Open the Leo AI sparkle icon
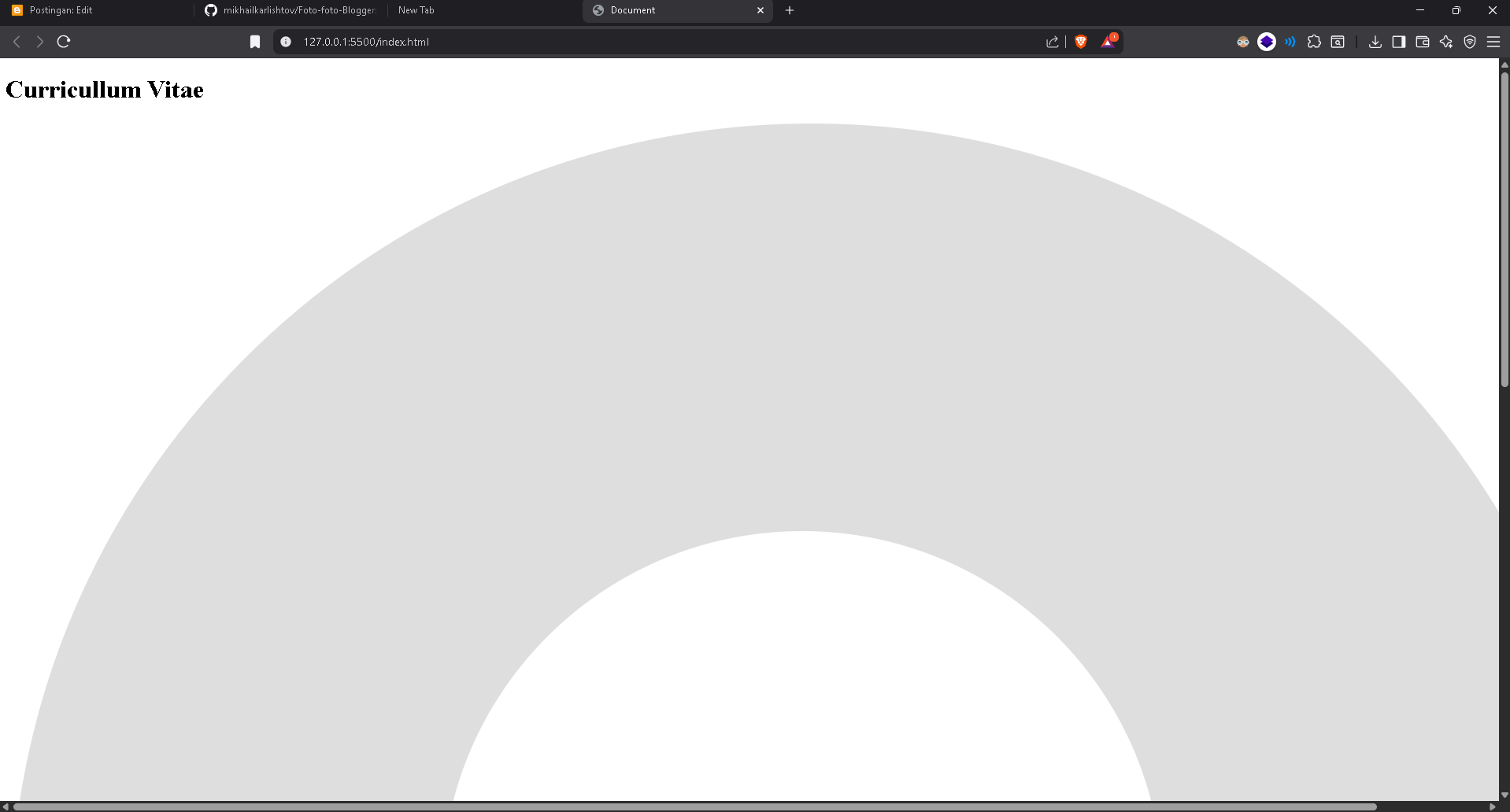The image size is (1510, 812). [1446, 42]
